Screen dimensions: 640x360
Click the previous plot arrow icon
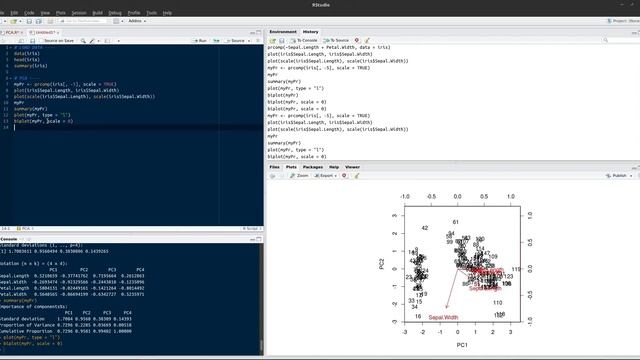pos(272,176)
